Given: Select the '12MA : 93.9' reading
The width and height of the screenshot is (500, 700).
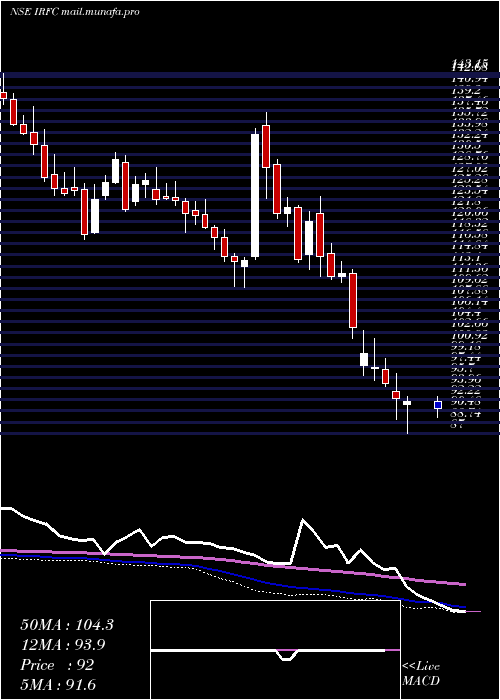Looking at the screenshot, I should tap(63, 645).
